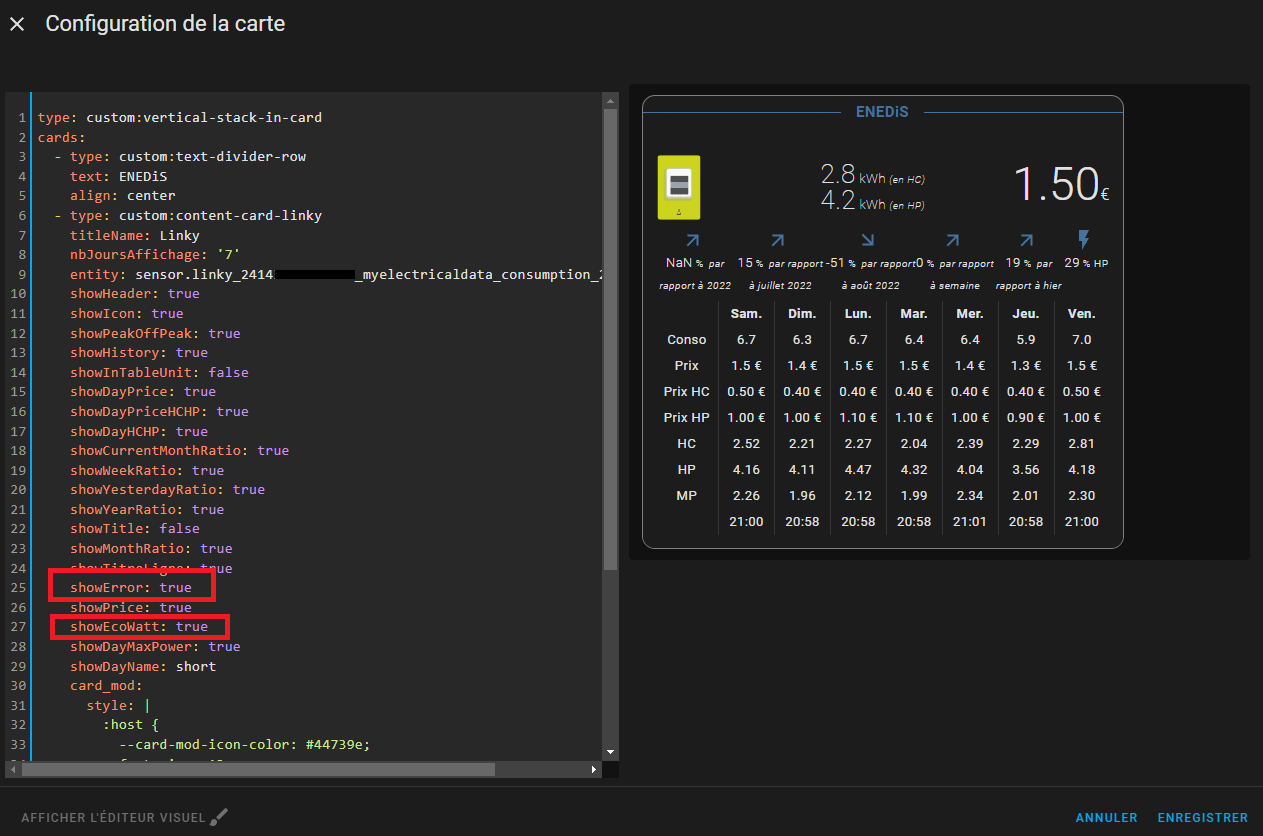Click the yellow Linky meter icon

[x=678, y=187]
